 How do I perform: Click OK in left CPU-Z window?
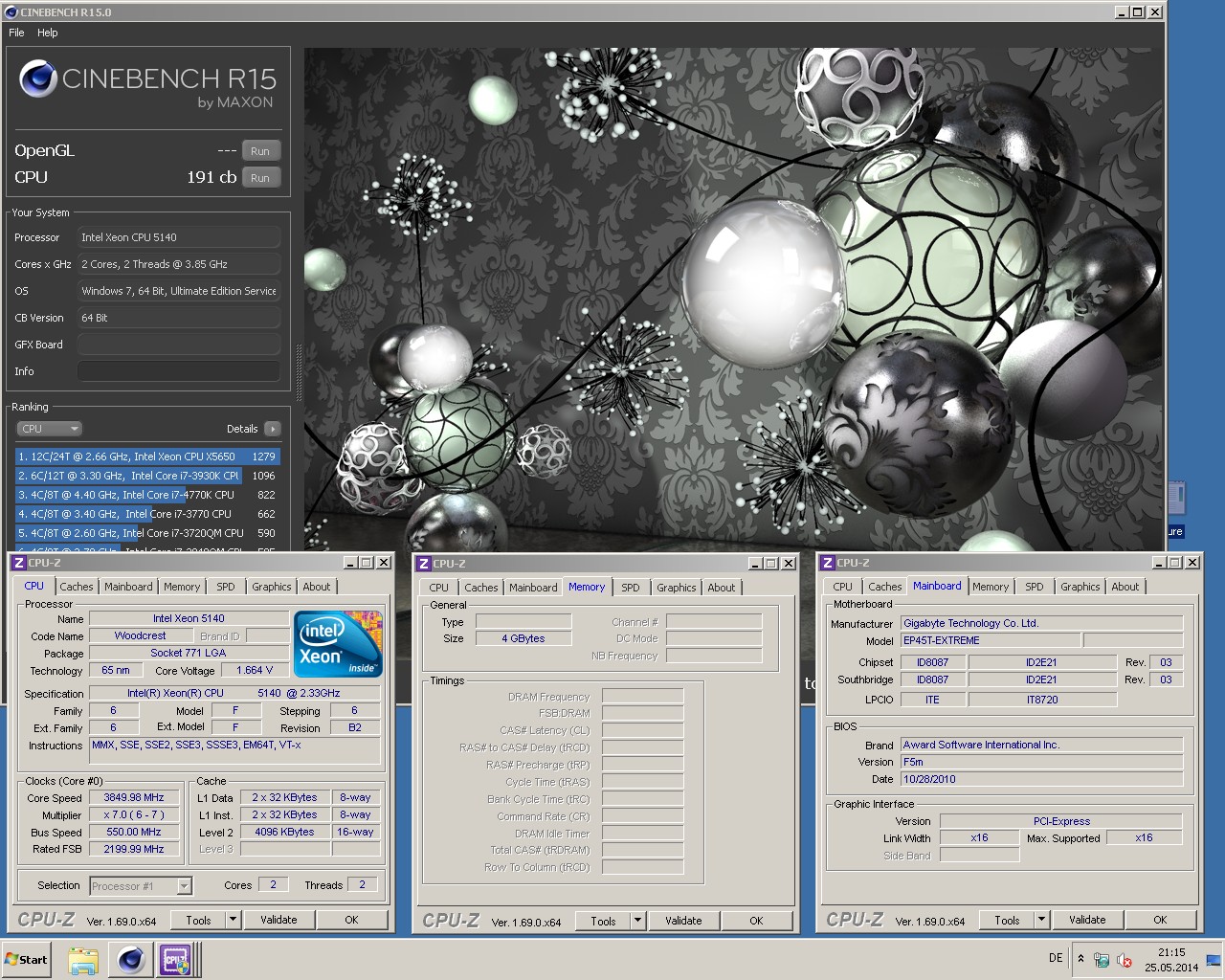click(351, 920)
